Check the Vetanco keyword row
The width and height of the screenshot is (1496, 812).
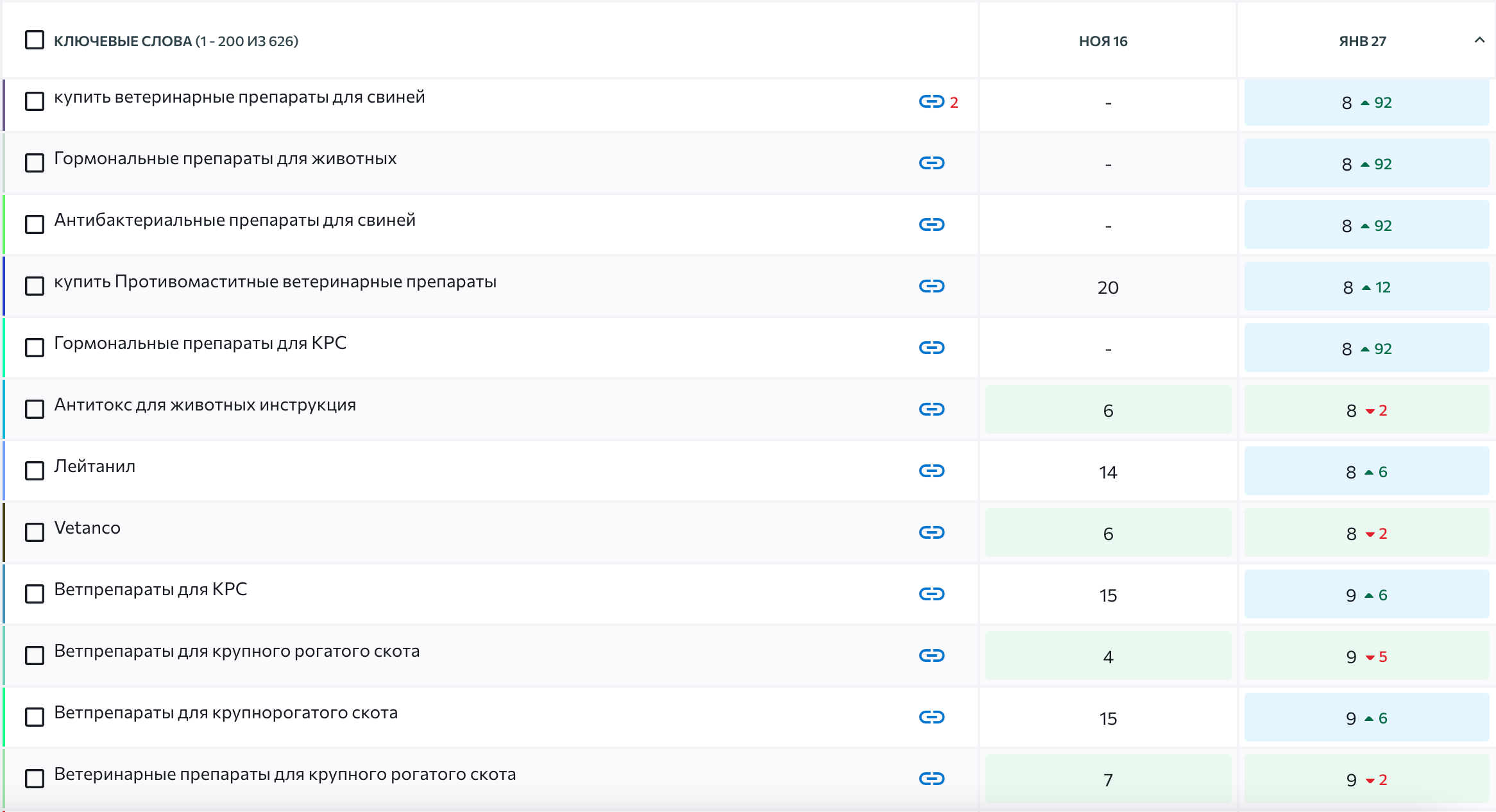tap(35, 532)
